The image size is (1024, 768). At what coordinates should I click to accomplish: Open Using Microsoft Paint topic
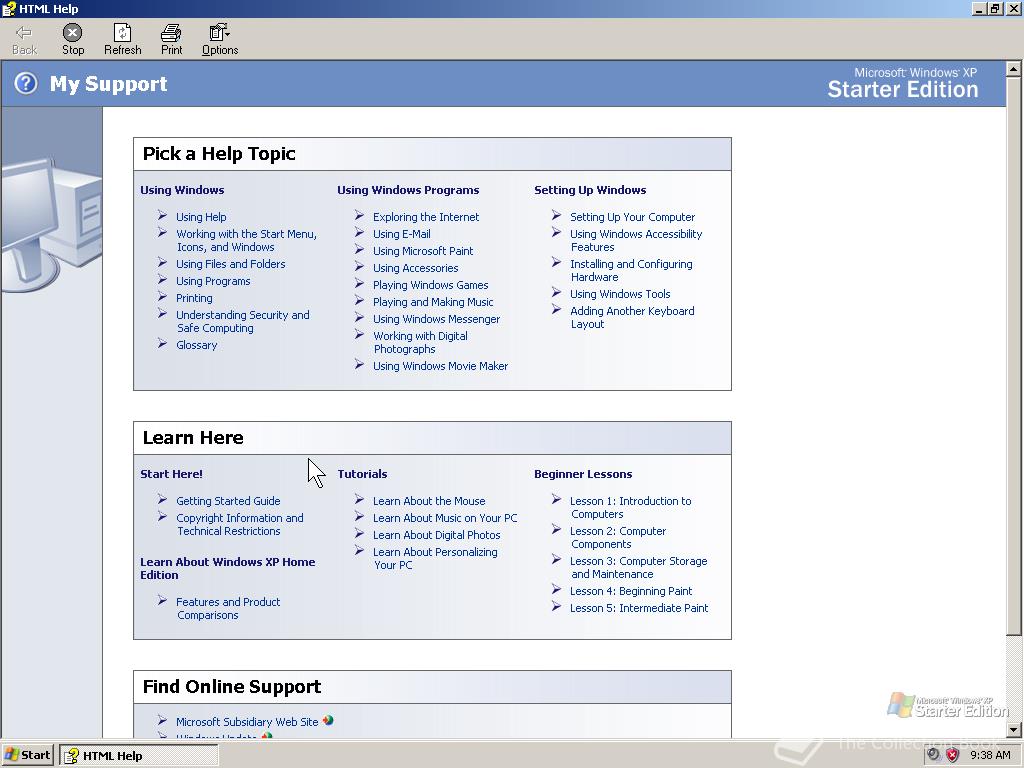[x=423, y=251]
